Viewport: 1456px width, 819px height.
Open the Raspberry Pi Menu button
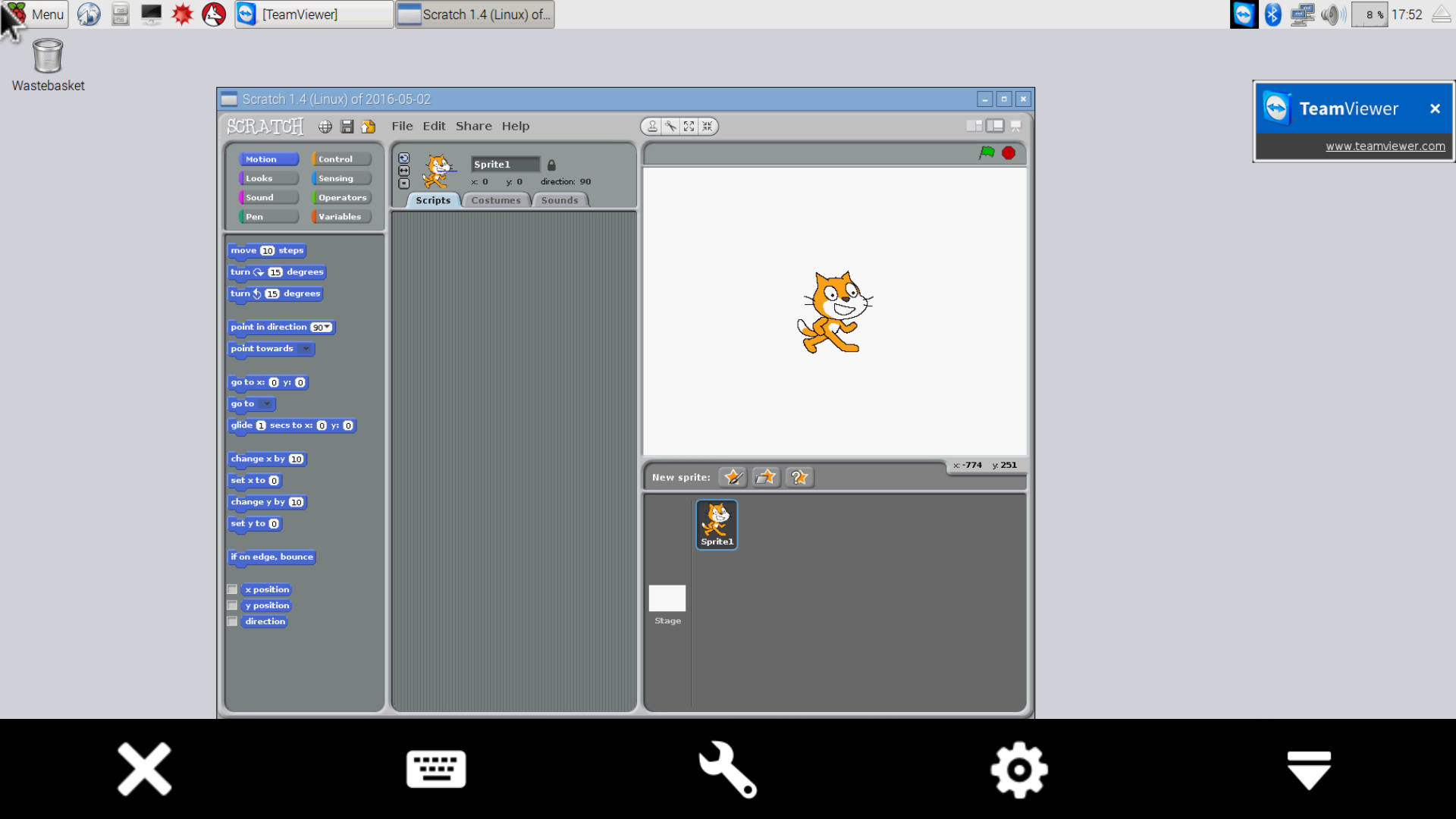pos(36,14)
